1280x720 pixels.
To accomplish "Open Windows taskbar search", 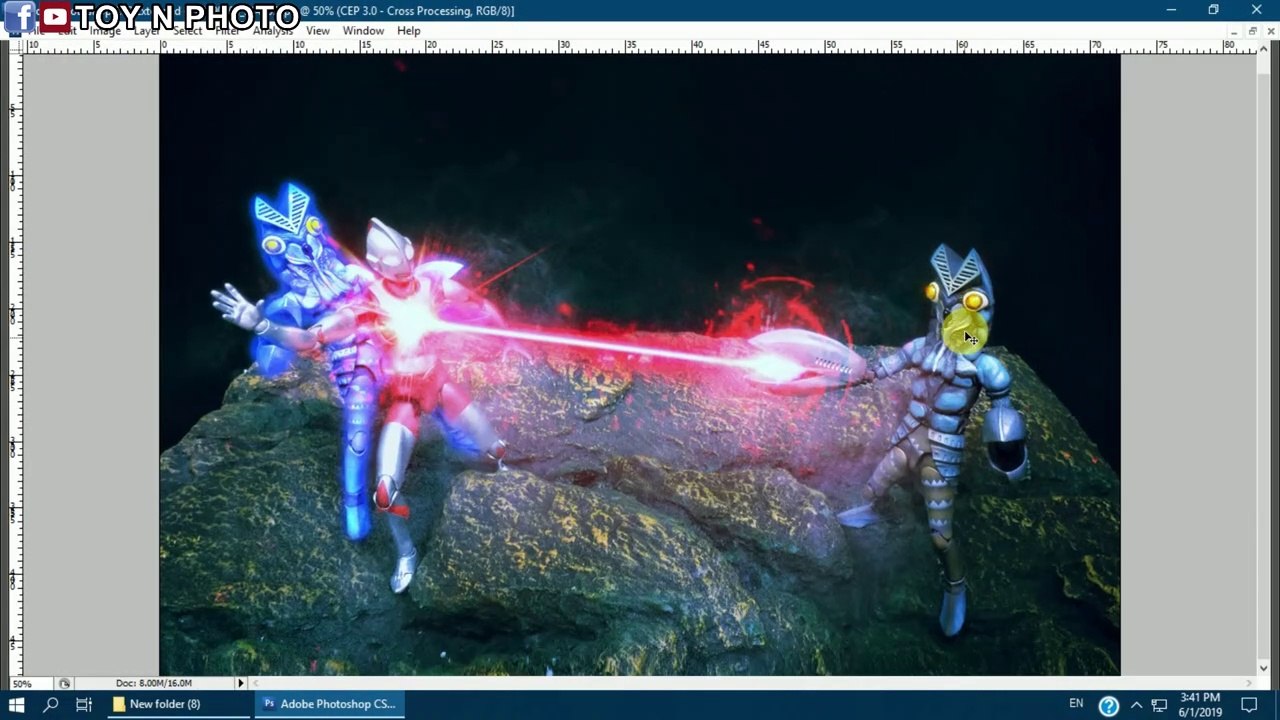I will (51, 704).
